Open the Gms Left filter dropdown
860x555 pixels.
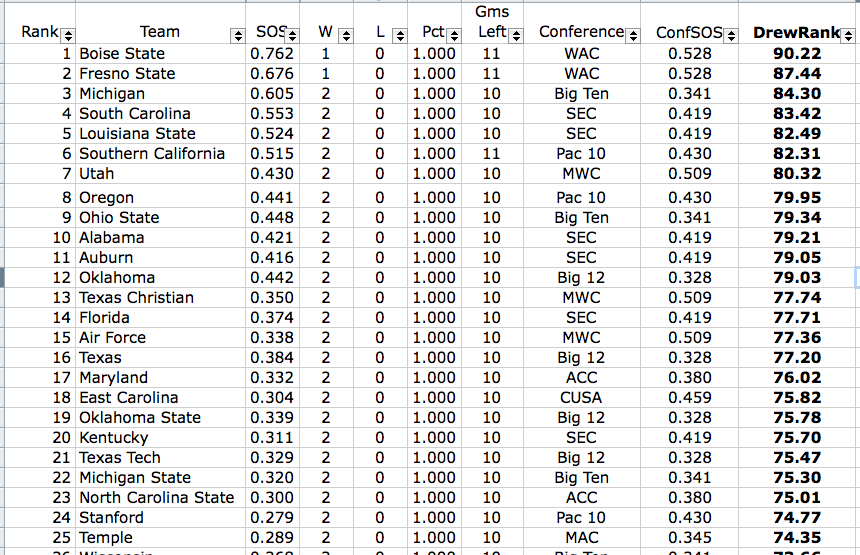(x=516, y=36)
